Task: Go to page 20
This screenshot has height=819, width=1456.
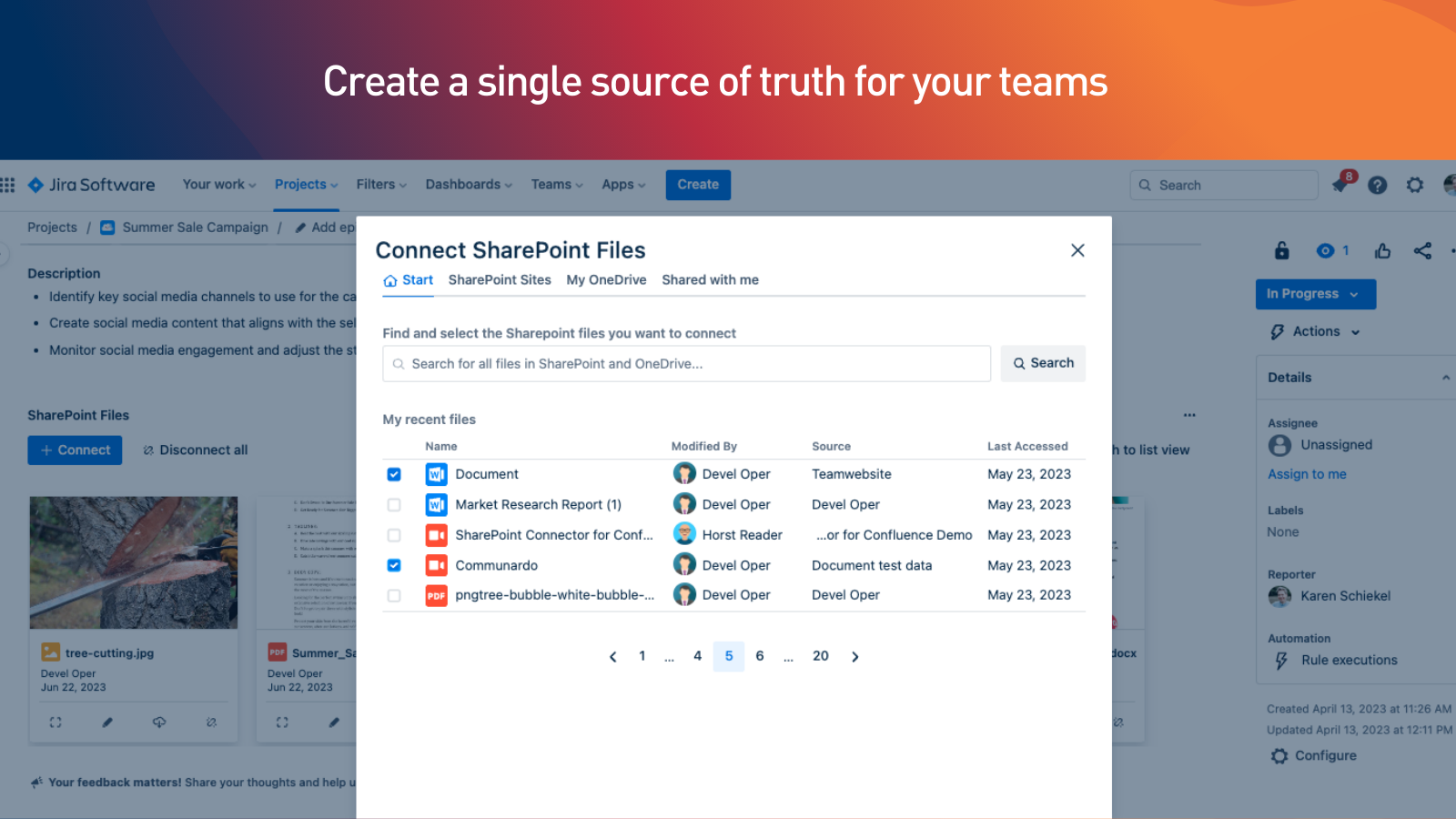Action: tap(821, 656)
